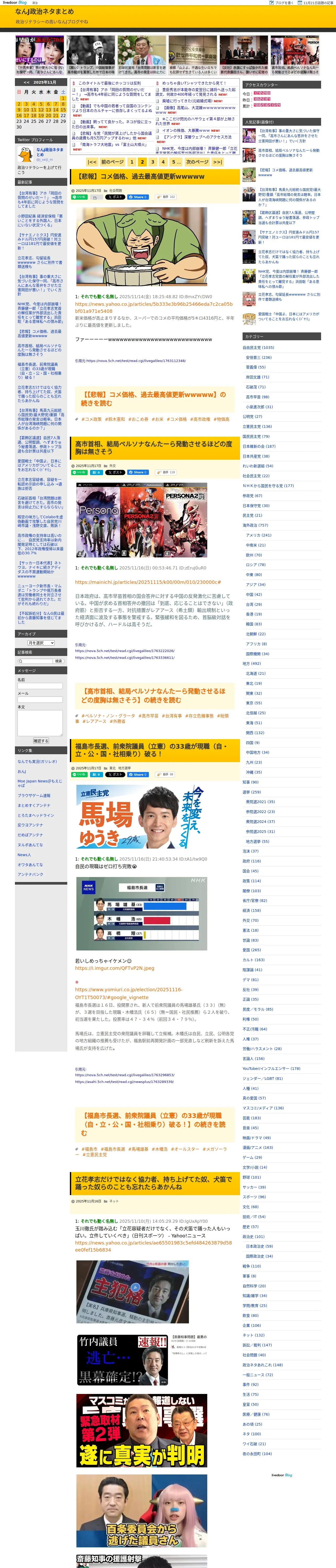
Task: Open the Yahoo news link in rice price post
Action: tap(154, 307)
